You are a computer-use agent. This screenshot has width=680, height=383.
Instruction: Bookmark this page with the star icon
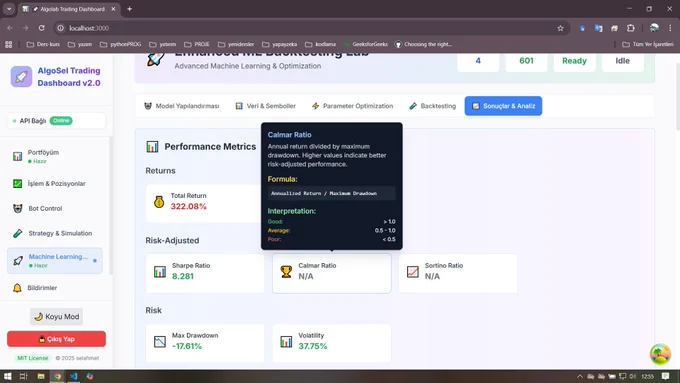tap(560, 28)
